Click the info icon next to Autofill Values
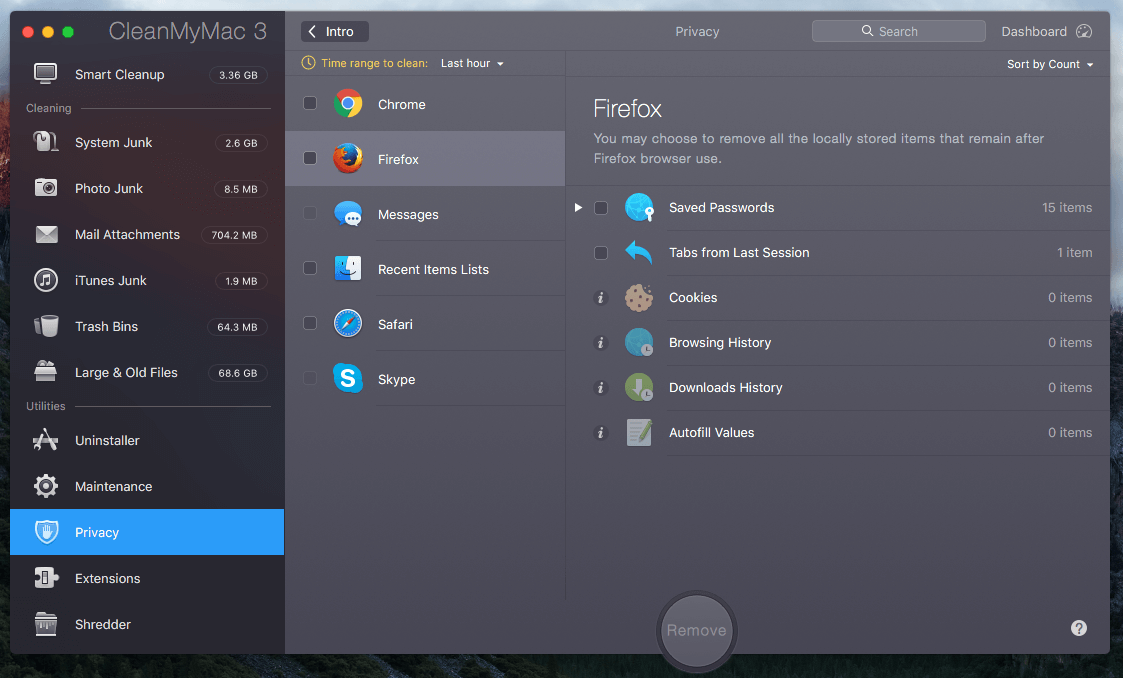The image size is (1123, 678). (601, 432)
